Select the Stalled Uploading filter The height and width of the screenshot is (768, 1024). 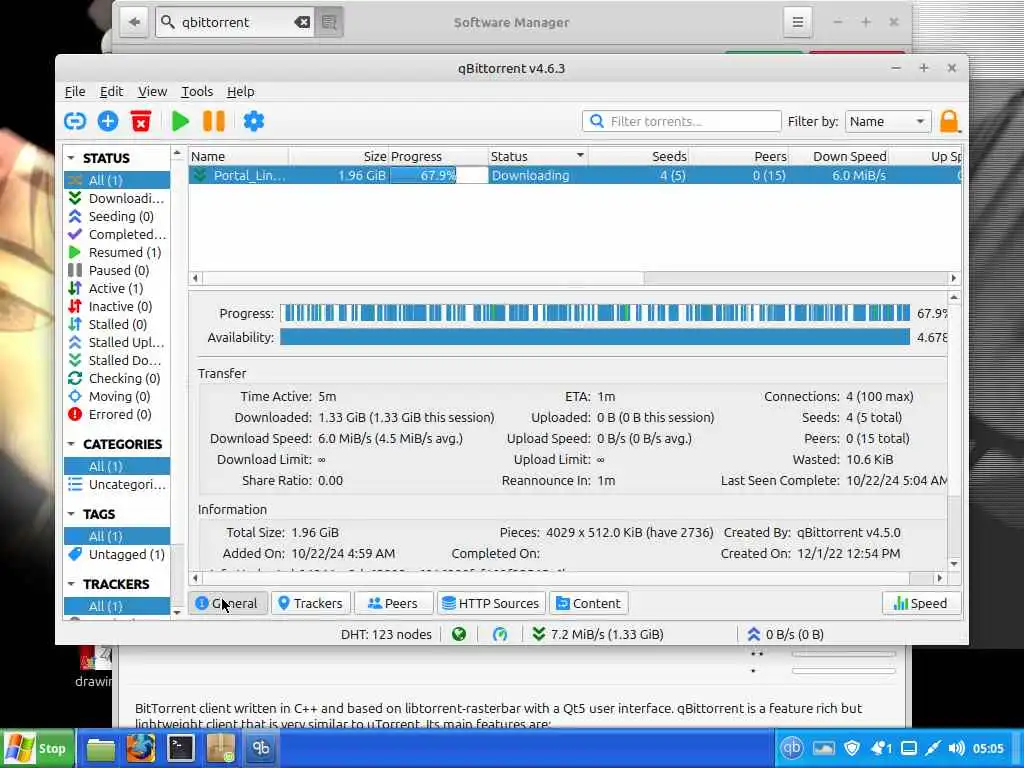[x=117, y=342]
